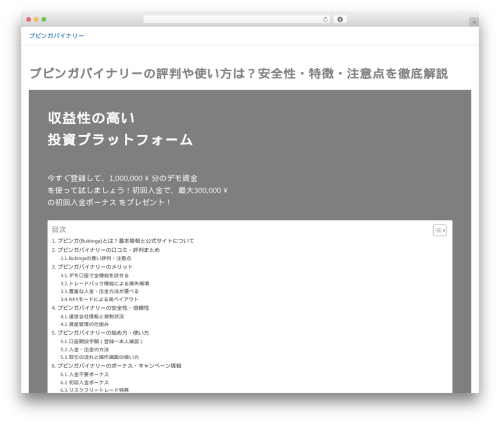This screenshot has width=500, height=423.
Task: Jump to 6.1 入金不要ボーナス
Action: point(84,374)
